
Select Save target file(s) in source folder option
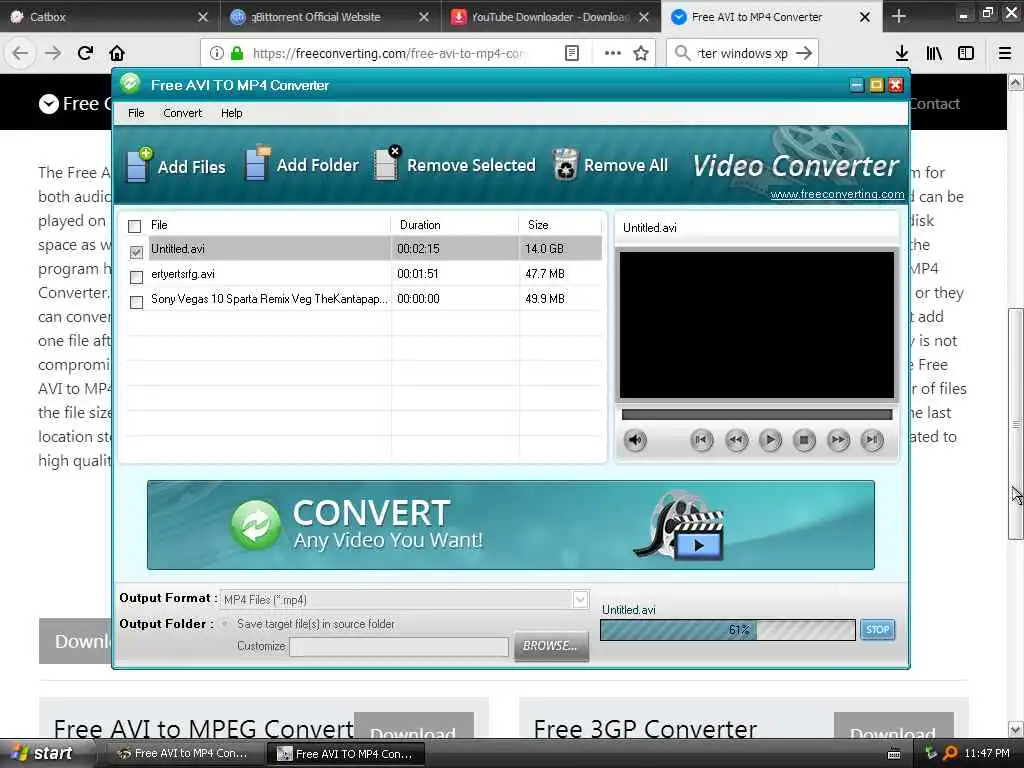click(x=225, y=624)
